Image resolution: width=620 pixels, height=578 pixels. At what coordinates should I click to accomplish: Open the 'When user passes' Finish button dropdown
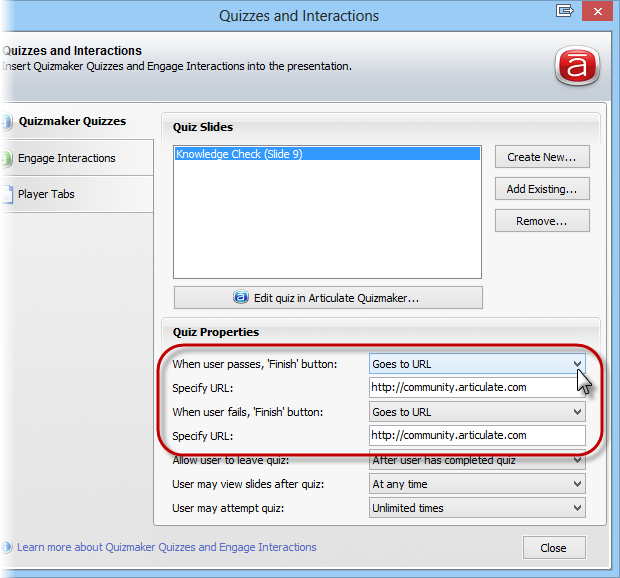477,364
